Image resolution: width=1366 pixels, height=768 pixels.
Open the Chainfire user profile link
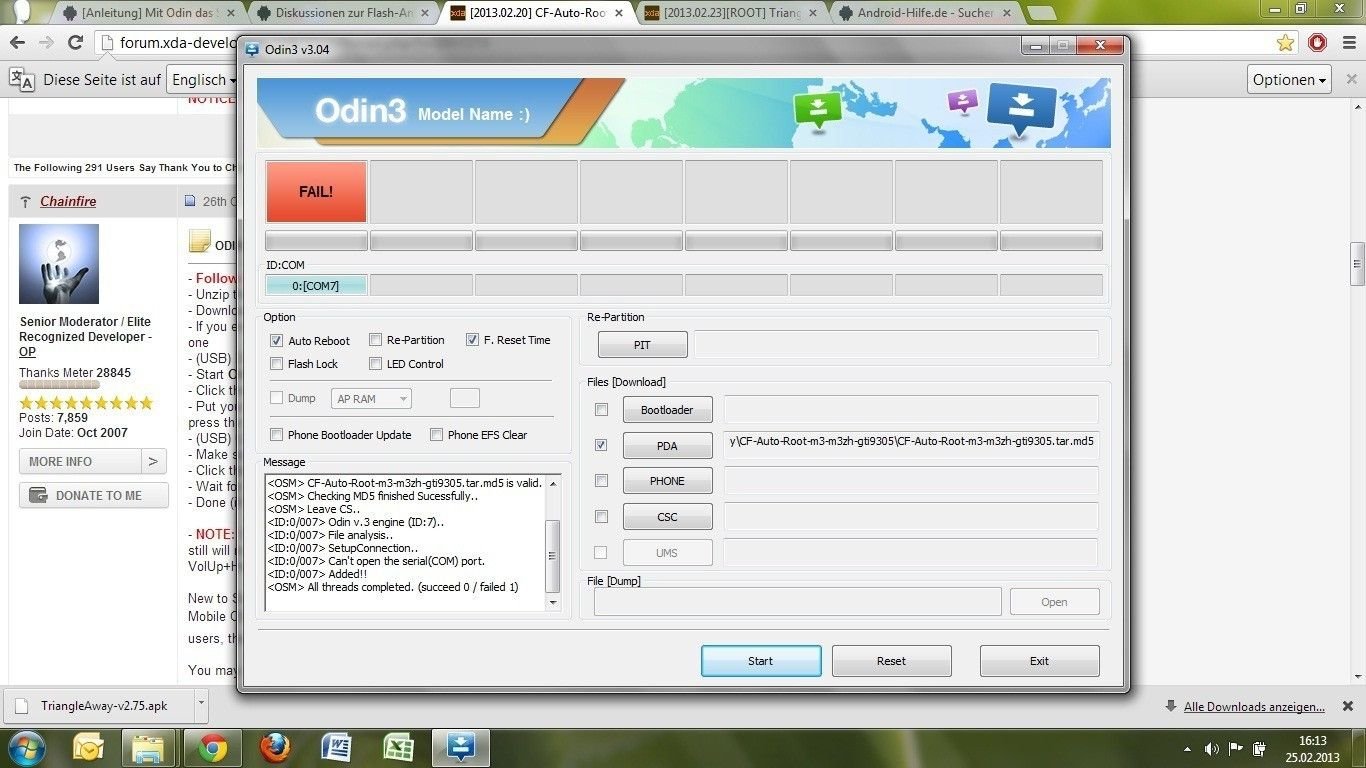tap(68, 201)
